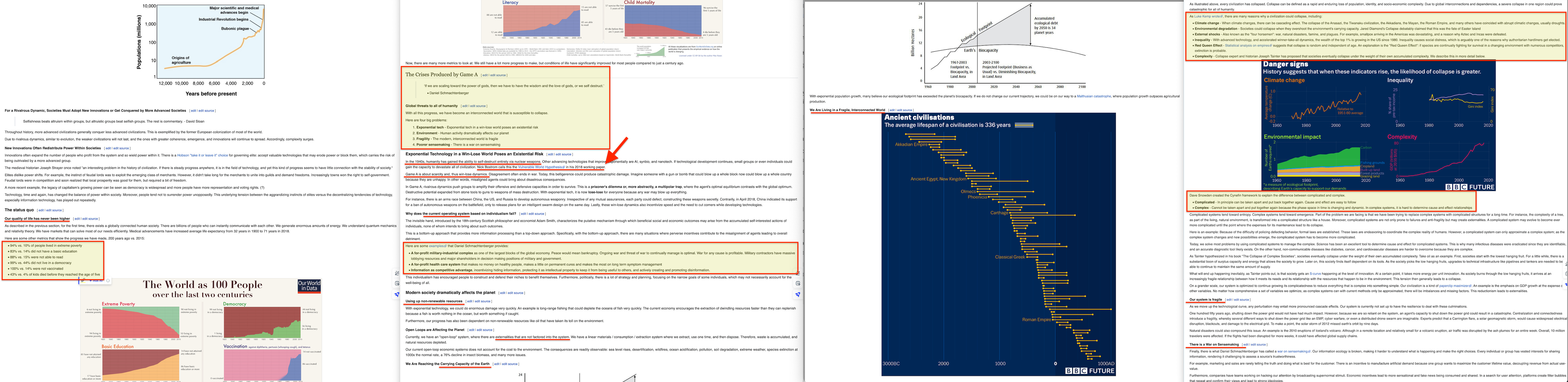Click edit beside Using up non-renewable resources

point(470,301)
